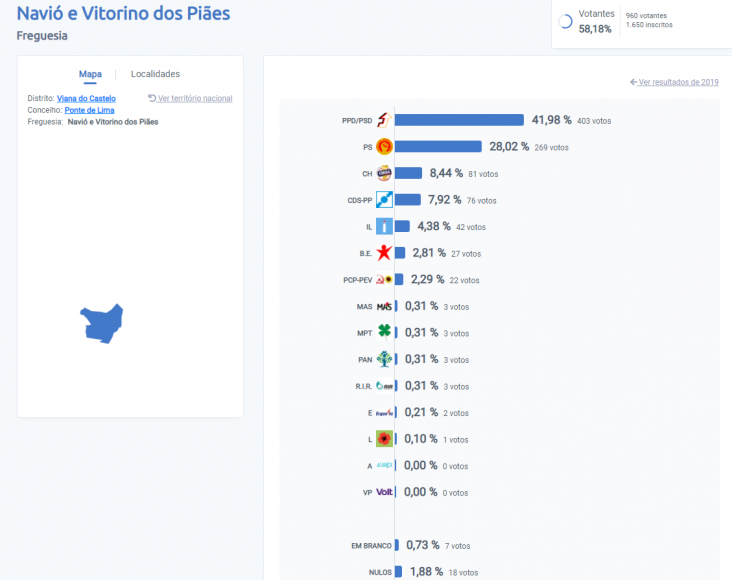Image resolution: width=732 pixels, height=580 pixels.
Task: Click the CH party logo
Action: (x=383, y=173)
